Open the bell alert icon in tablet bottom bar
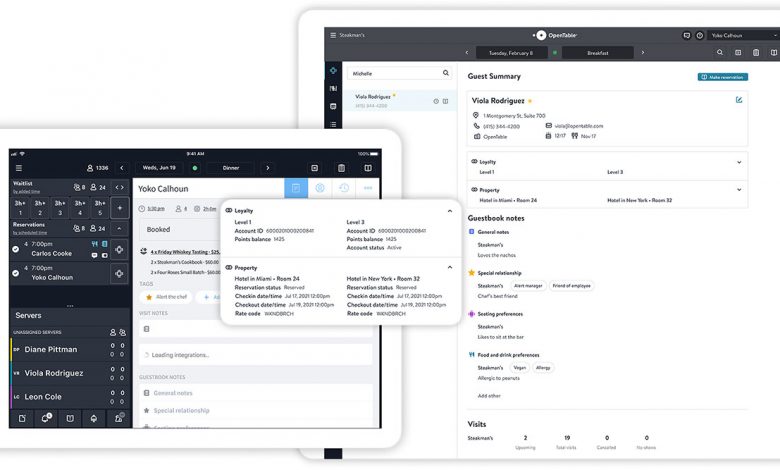The image size is (780, 470). coord(94,418)
